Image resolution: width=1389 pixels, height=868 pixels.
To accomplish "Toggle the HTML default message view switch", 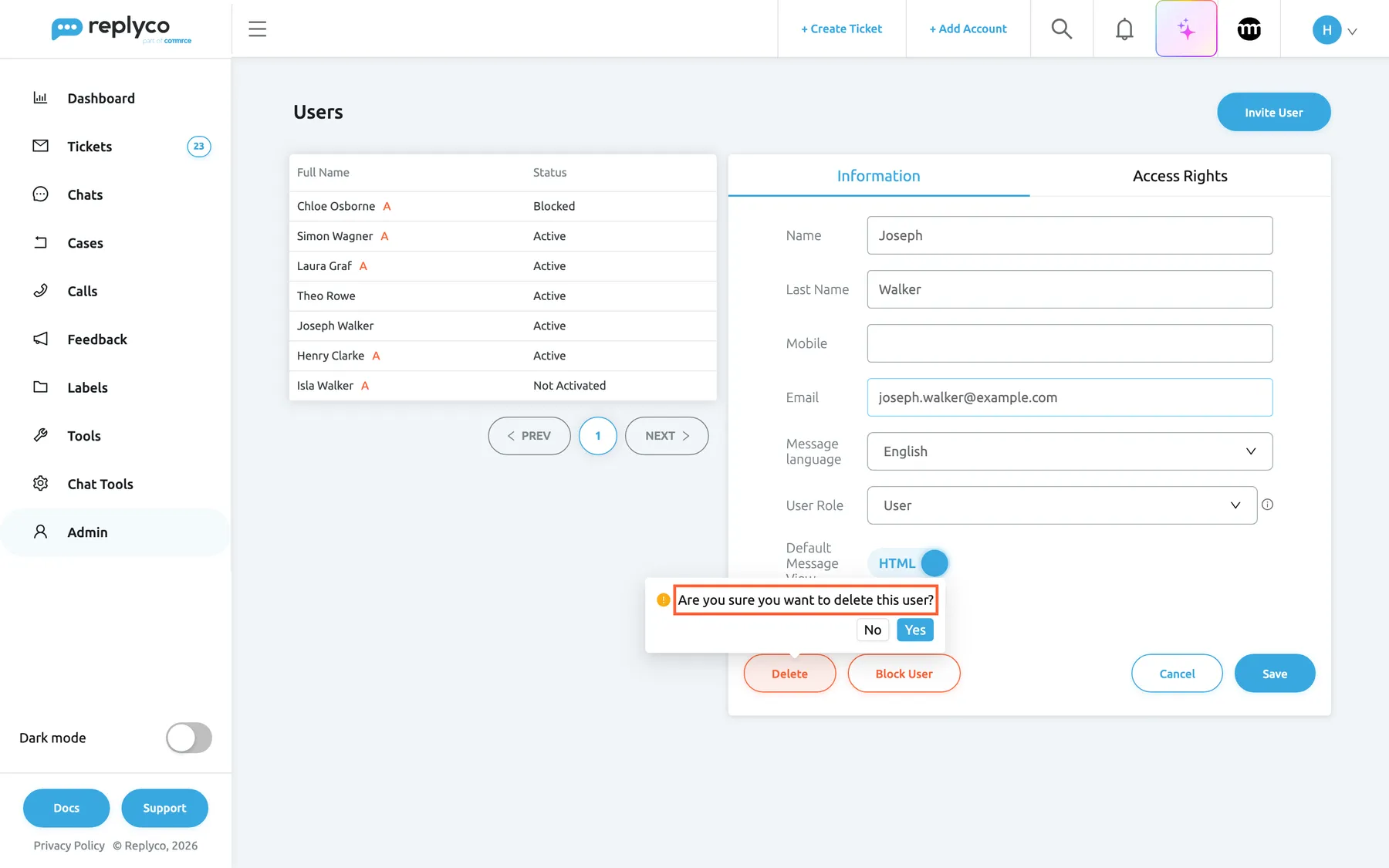I will coord(909,563).
